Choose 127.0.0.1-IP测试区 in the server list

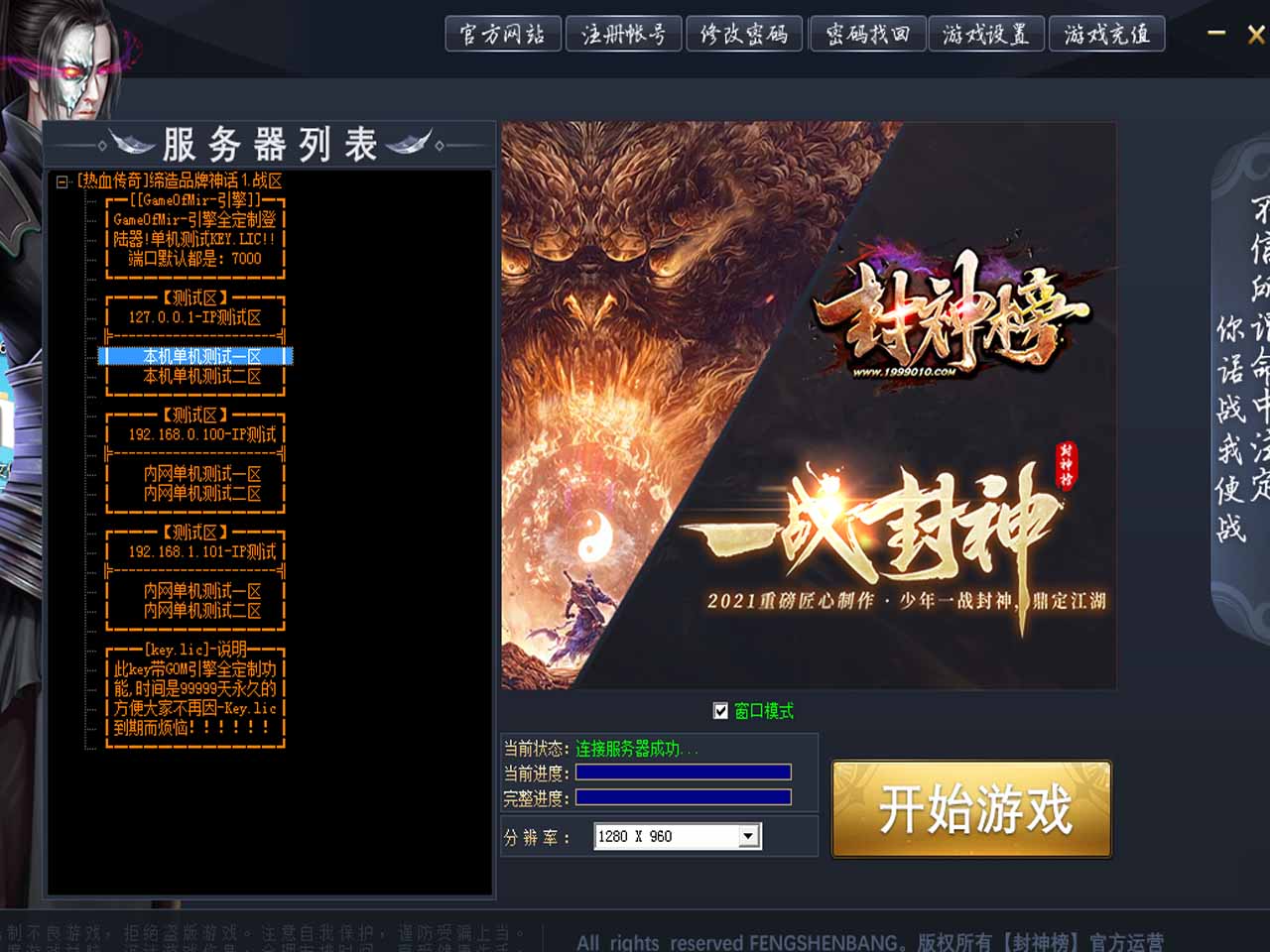(194, 317)
